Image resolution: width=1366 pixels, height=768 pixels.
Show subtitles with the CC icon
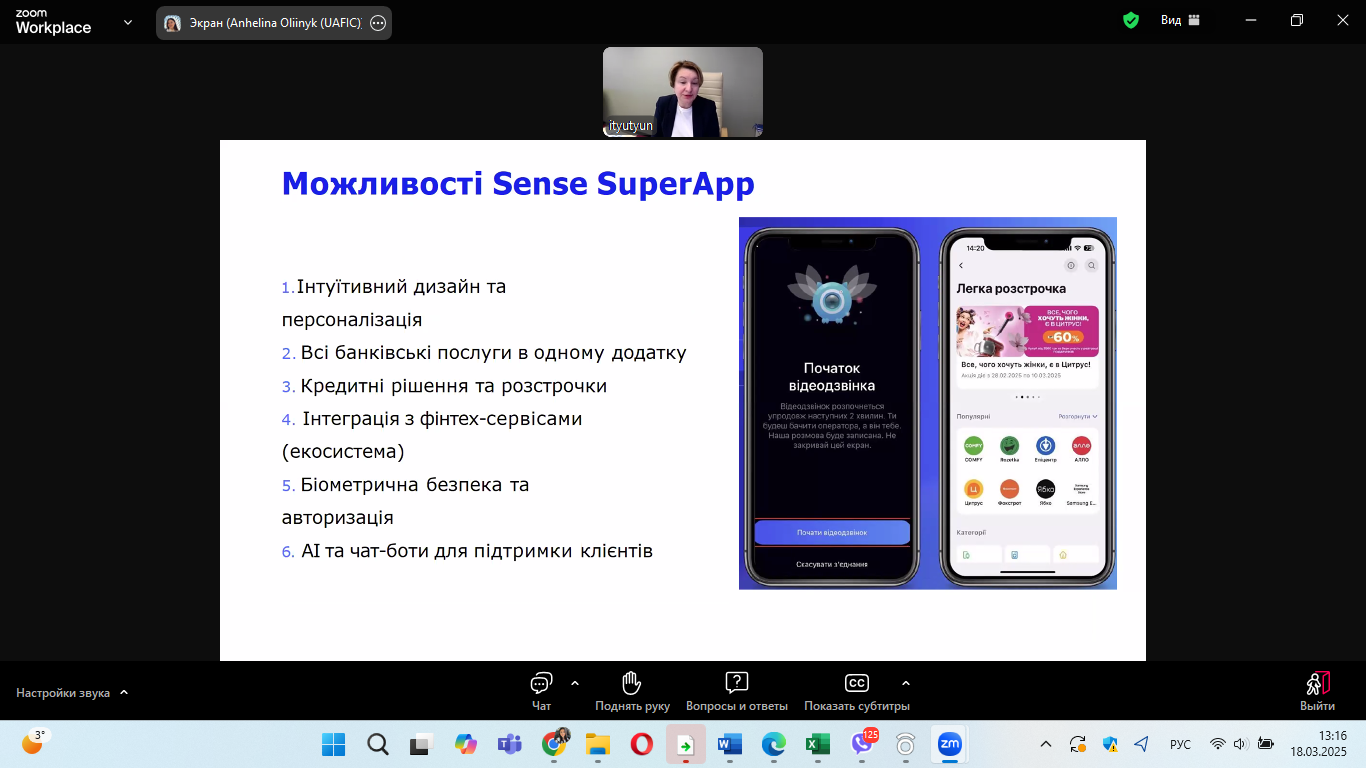click(x=857, y=683)
